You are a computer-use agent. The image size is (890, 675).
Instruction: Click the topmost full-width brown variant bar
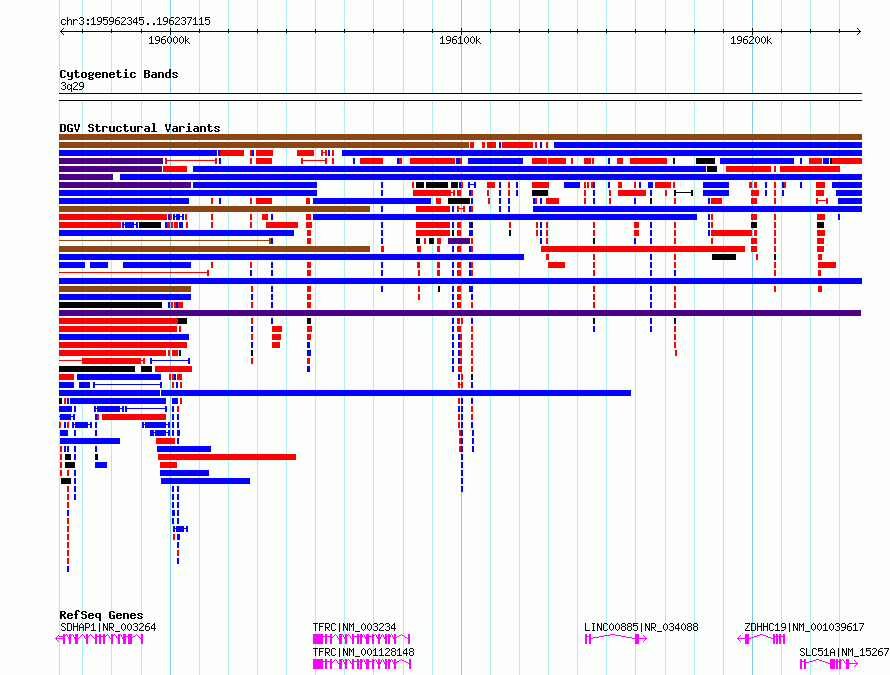[x=460, y=137]
